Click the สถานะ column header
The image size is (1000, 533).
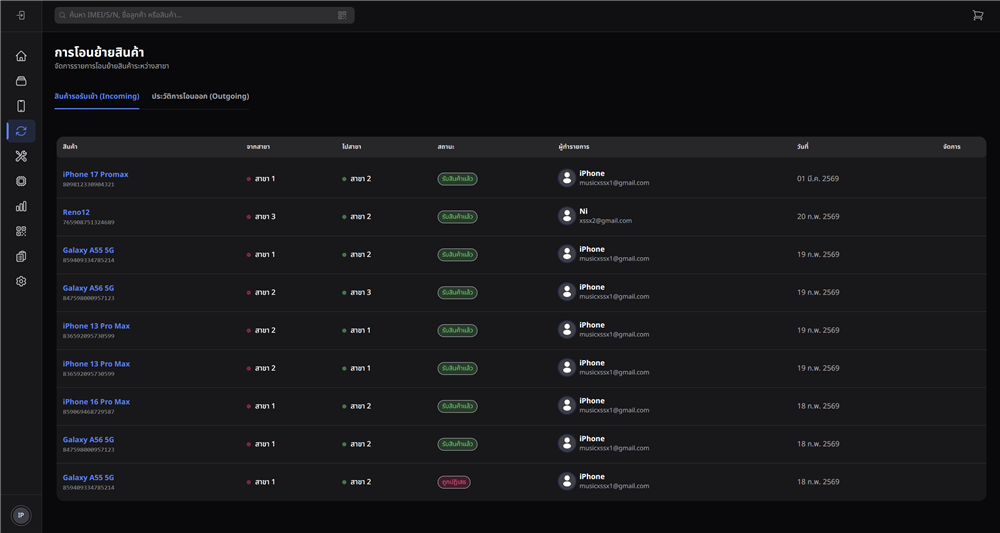click(x=446, y=147)
